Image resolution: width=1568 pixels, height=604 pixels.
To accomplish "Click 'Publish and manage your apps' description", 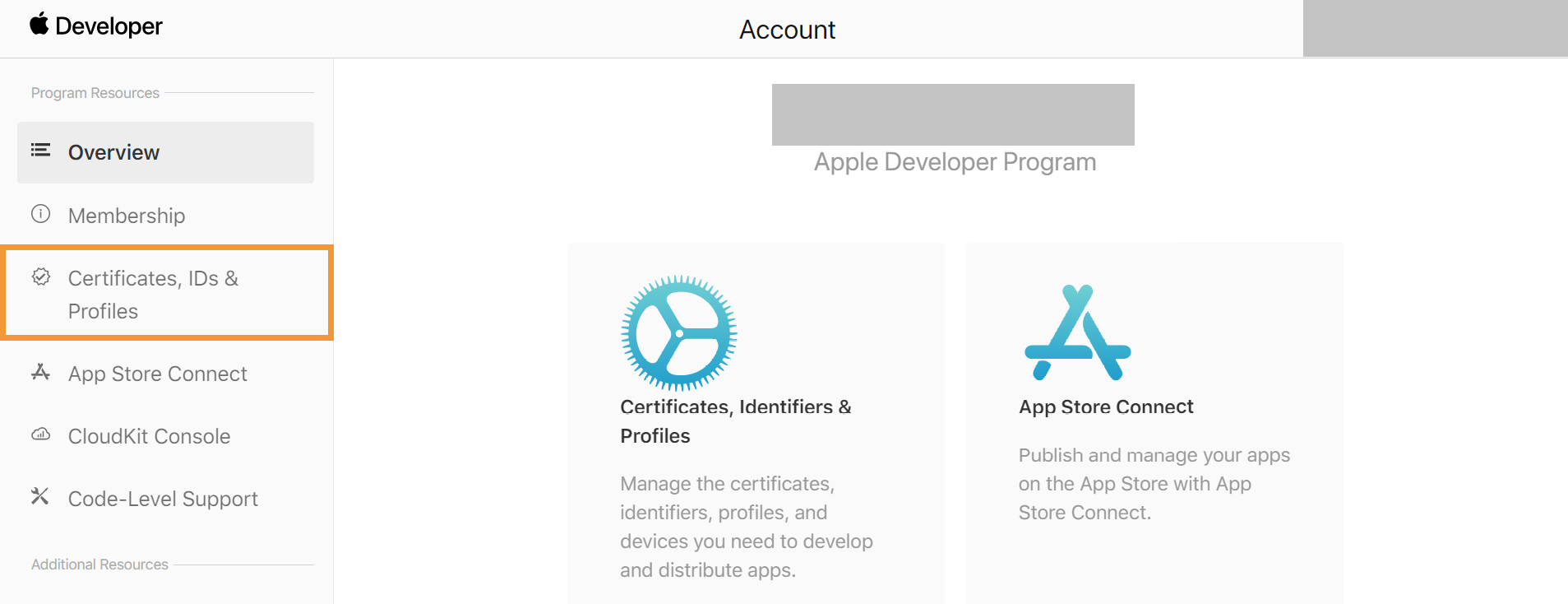I will coord(1154,484).
